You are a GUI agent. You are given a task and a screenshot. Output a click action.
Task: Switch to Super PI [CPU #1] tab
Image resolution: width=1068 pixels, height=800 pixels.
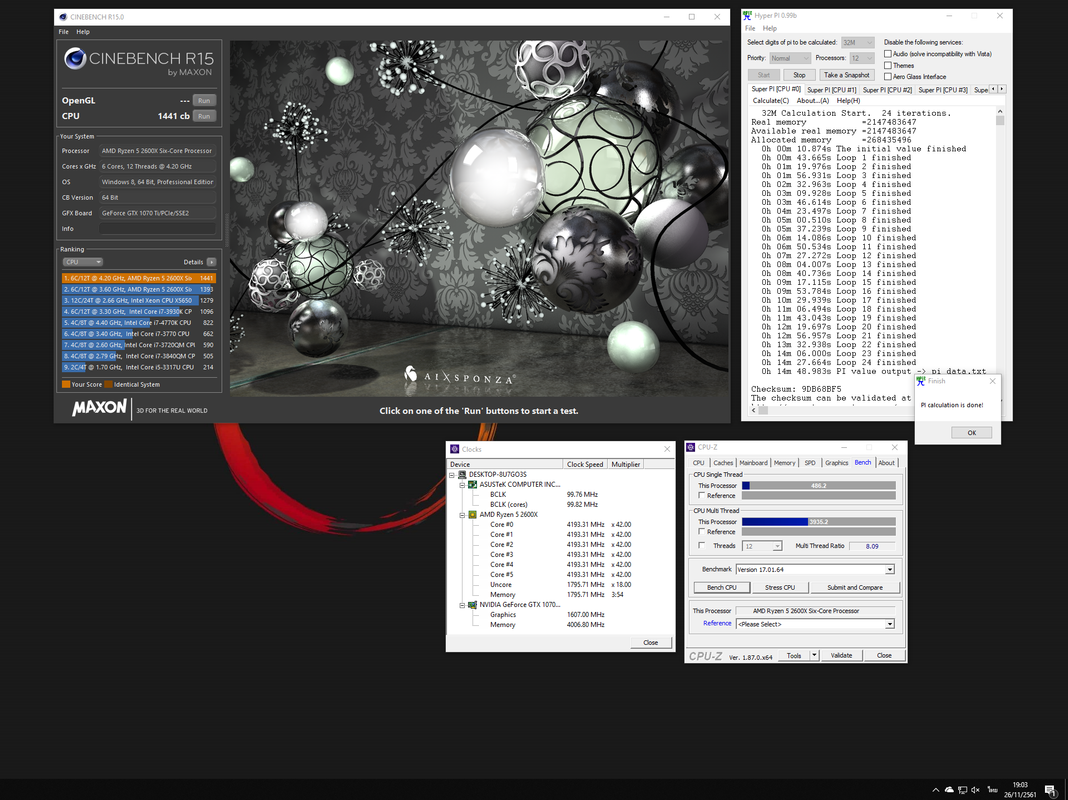coord(832,90)
